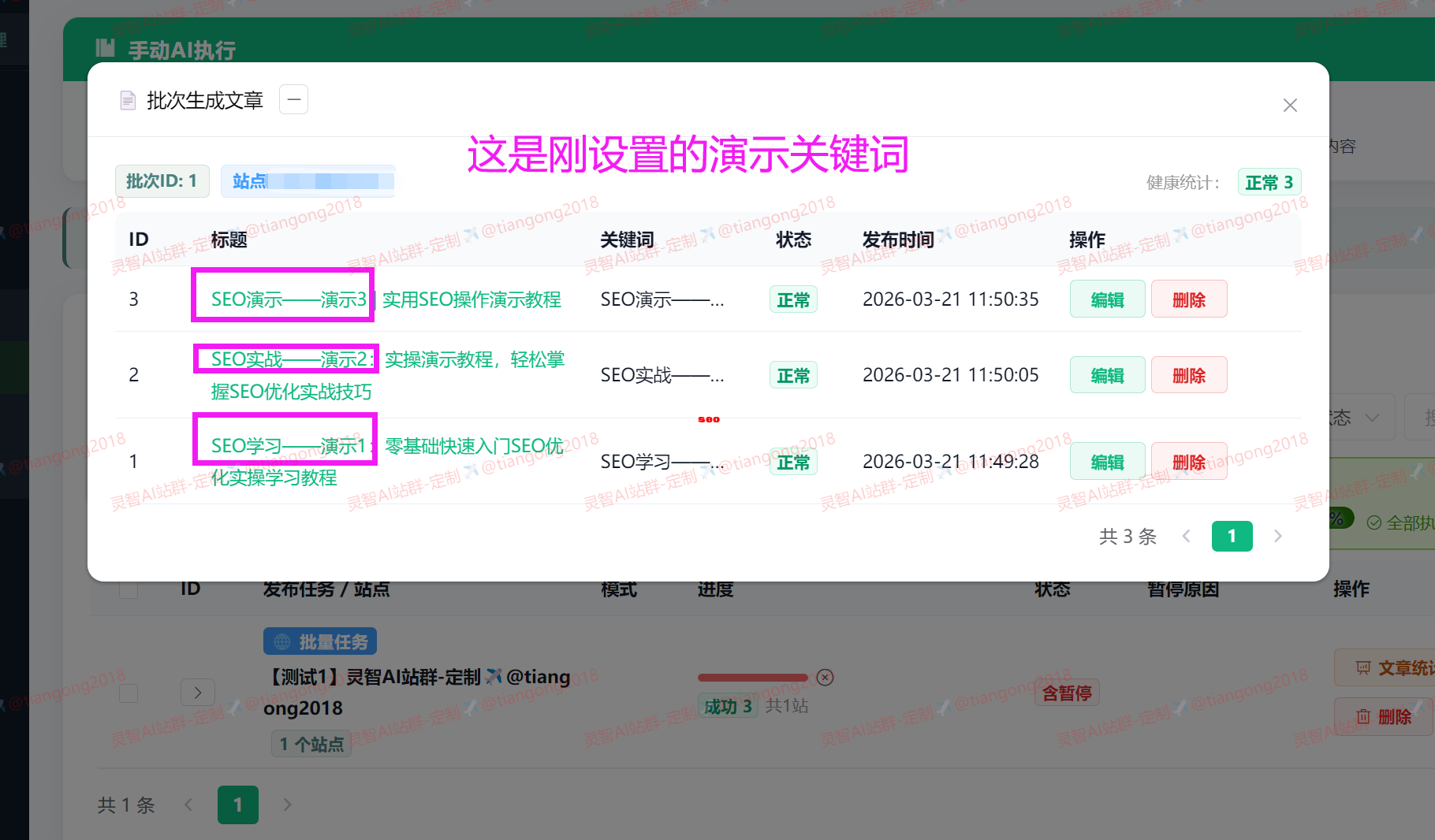
Task: Select page 1 in the bottom pagination
Action: point(237,805)
